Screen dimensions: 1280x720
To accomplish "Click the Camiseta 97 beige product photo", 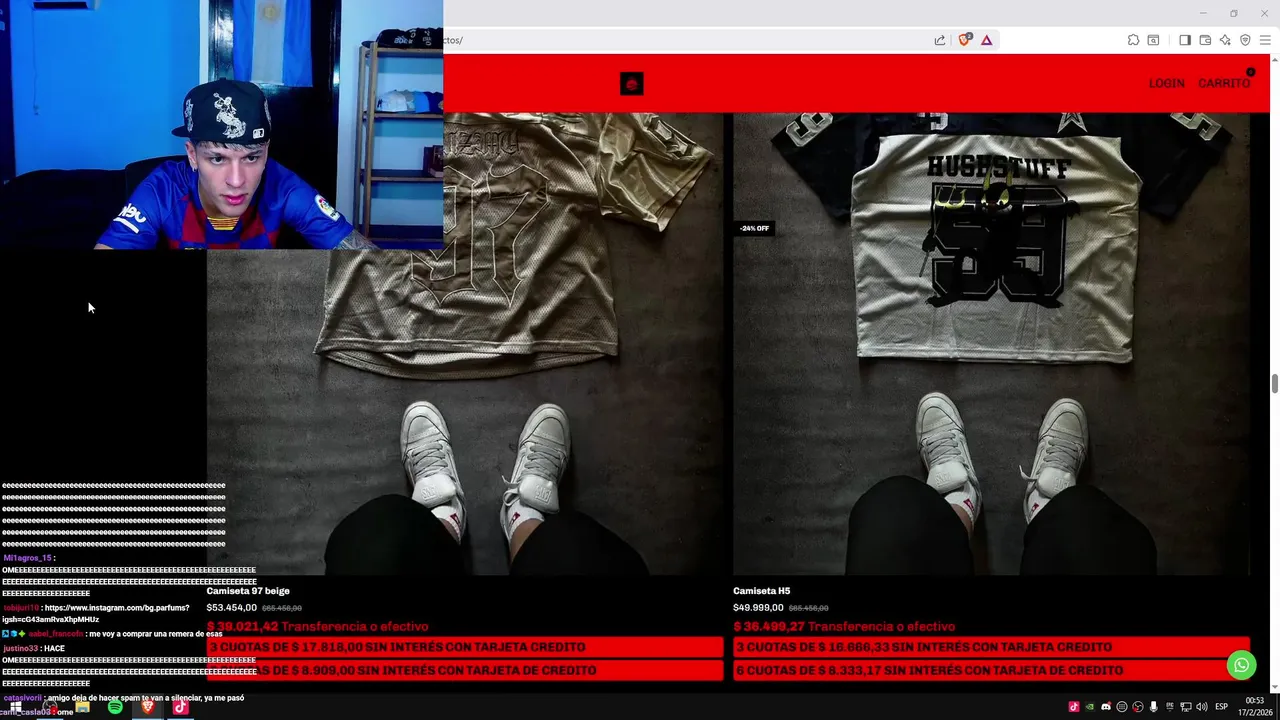I will point(465,344).
